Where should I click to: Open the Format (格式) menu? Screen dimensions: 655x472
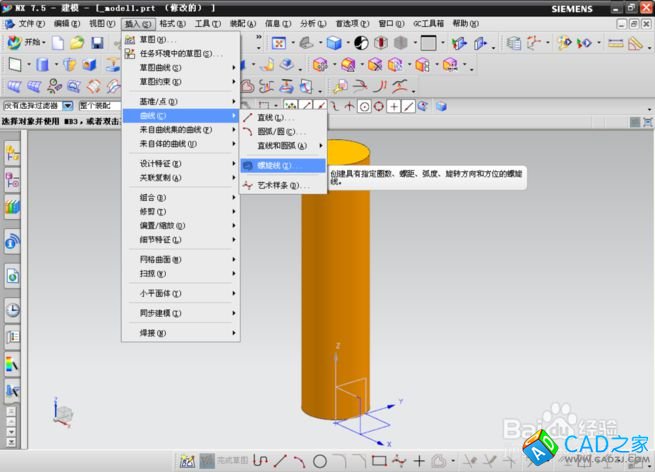[172, 22]
